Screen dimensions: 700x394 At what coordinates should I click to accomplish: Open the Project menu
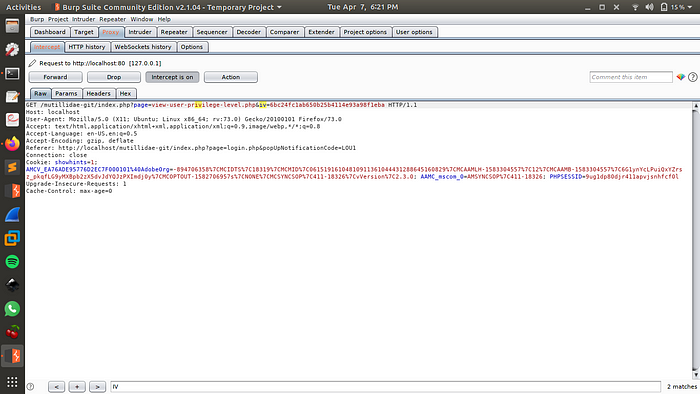pos(58,19)
